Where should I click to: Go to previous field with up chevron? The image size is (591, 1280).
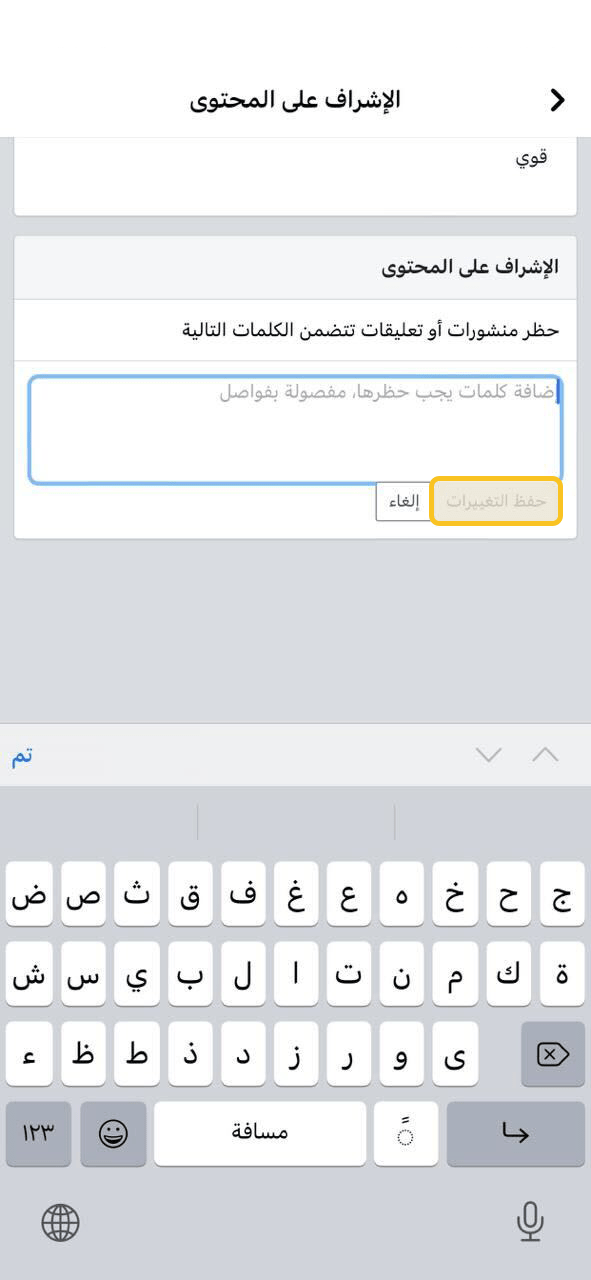pos(545,755)
